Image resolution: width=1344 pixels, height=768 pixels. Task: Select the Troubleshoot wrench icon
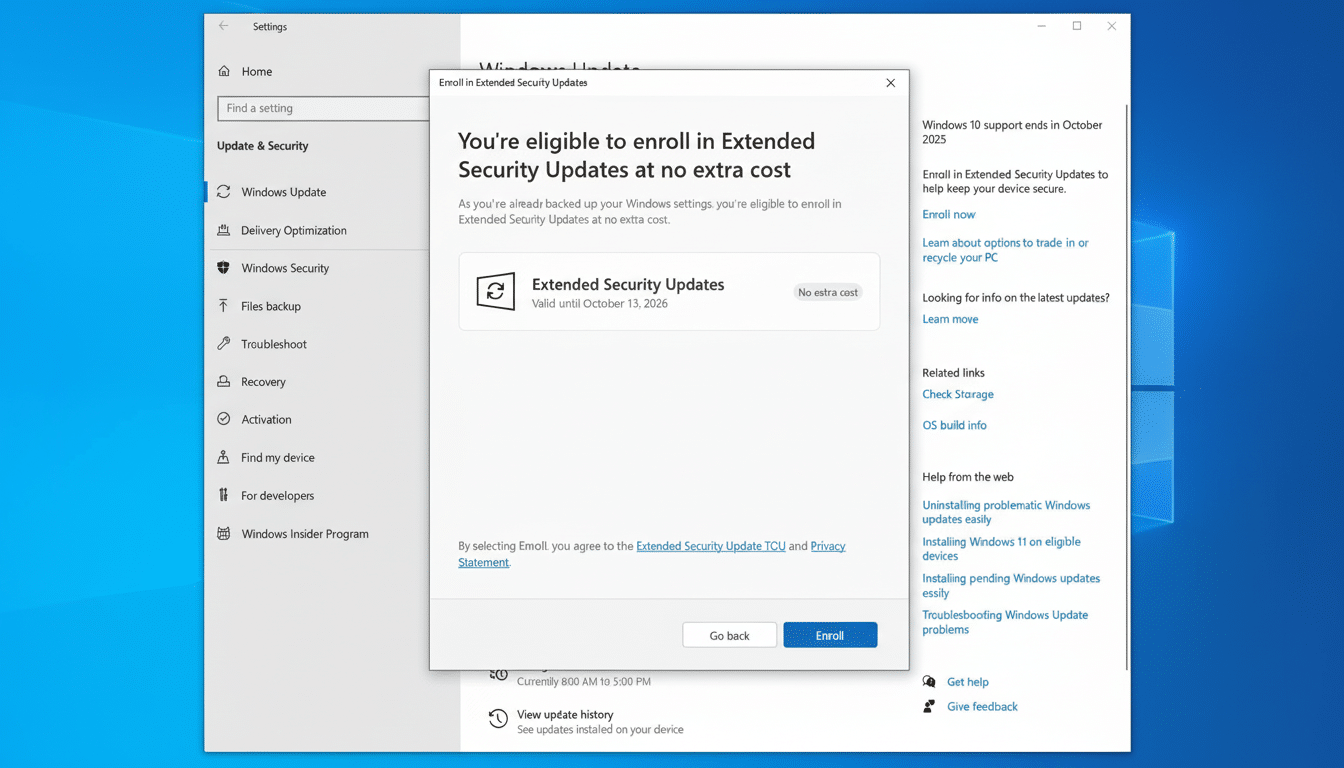[x=222, y=343]
